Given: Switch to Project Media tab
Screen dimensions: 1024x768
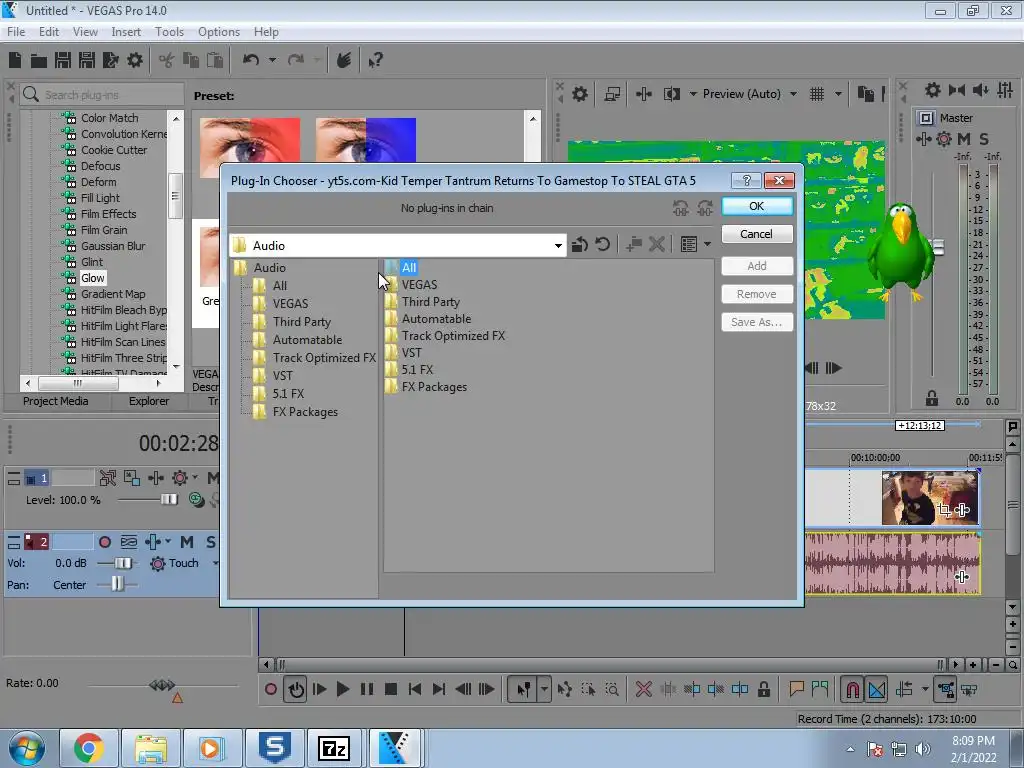Looking at the screenshot, I should click(x=56, y=401).
